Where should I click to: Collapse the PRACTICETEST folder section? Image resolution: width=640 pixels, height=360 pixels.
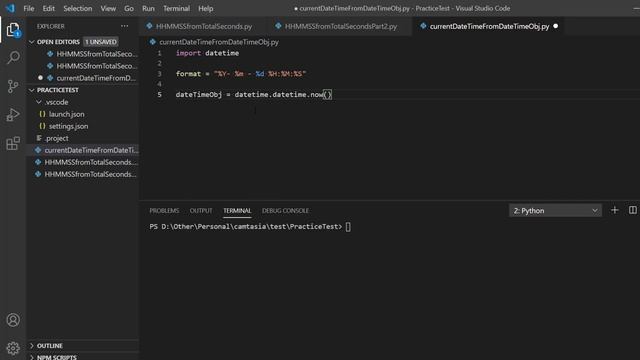click(31, 90)
